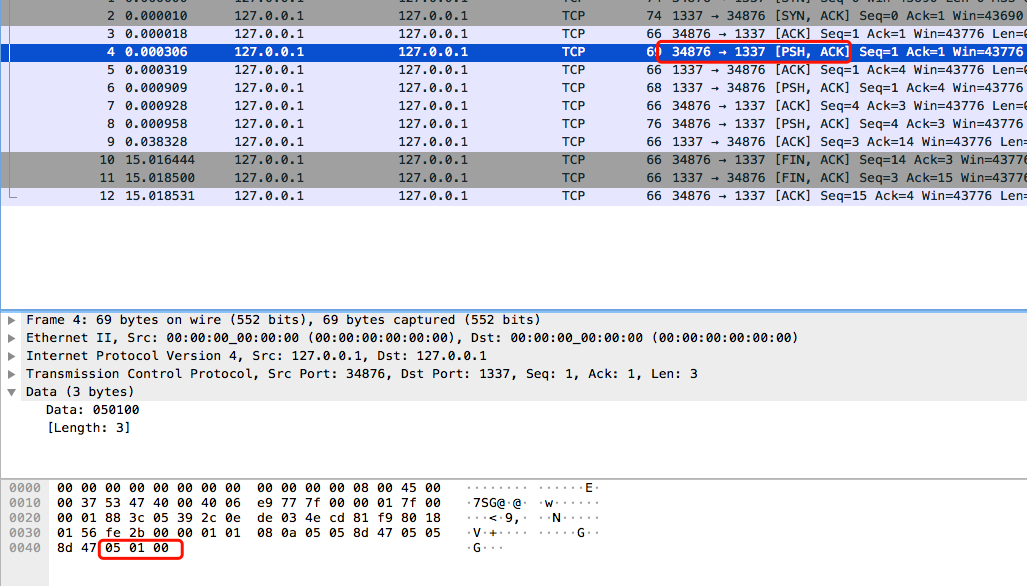1027x586 pixels.
Task: Expand Internet Protocol Version 4 row
Action: (12, 356)
